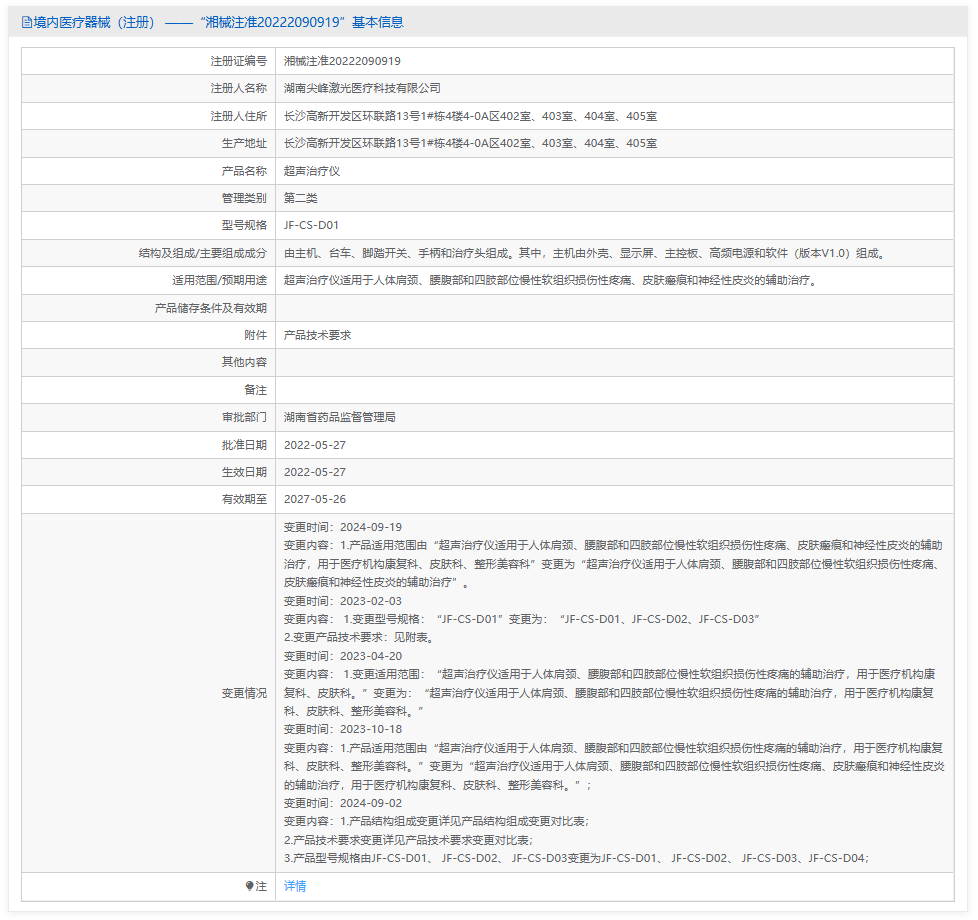Screen dimensions: 978x920
Task: Click the 结构及组成/主要组成成分 row label
Action: tap(203, 253)
